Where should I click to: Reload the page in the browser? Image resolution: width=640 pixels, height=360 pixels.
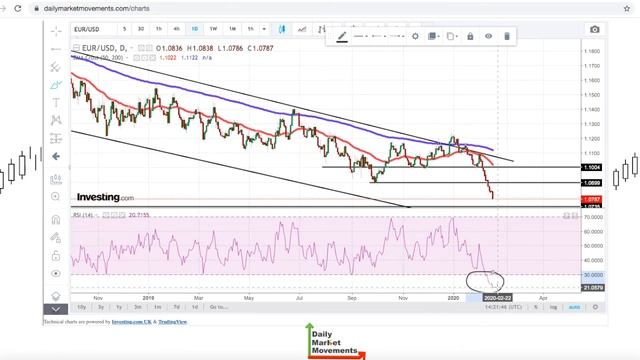click(x=18, y=8)
